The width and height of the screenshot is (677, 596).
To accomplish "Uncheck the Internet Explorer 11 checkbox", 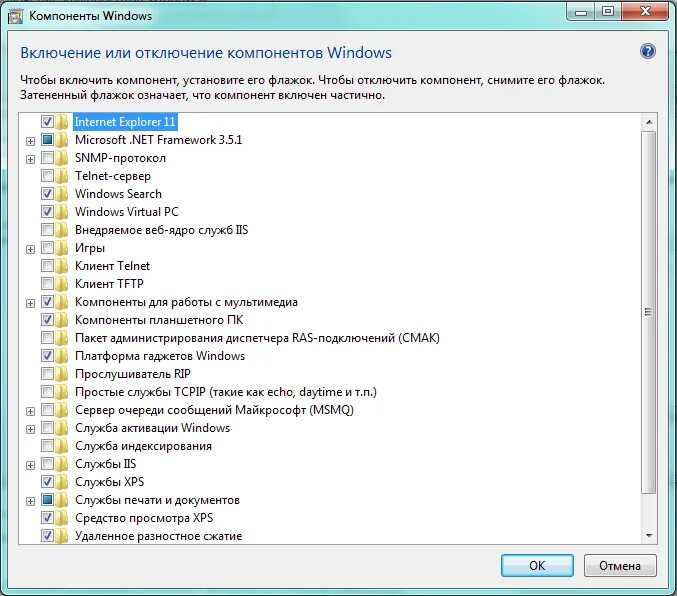I will 47,122.
